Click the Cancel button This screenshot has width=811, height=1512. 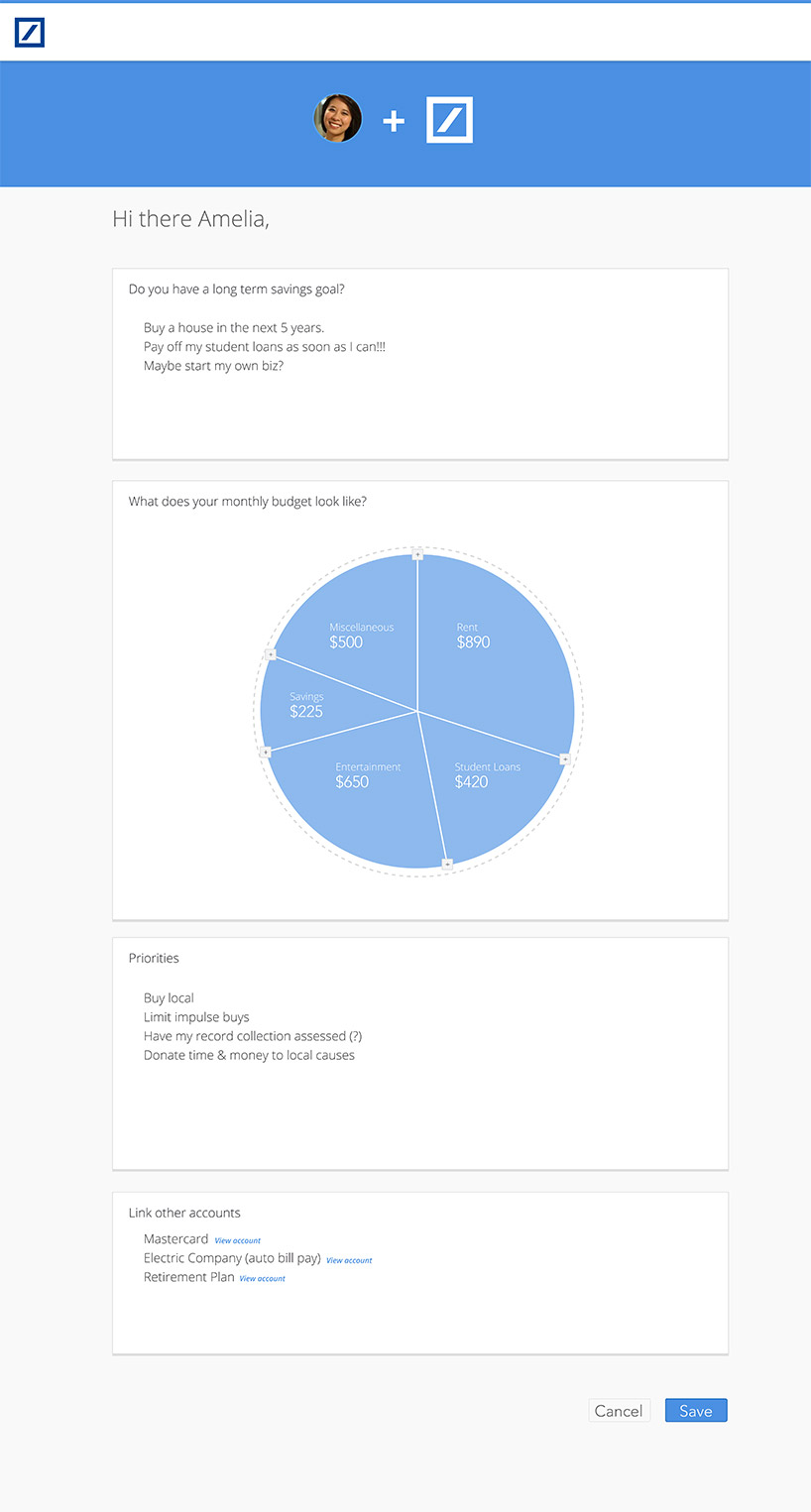[619, 1411]
